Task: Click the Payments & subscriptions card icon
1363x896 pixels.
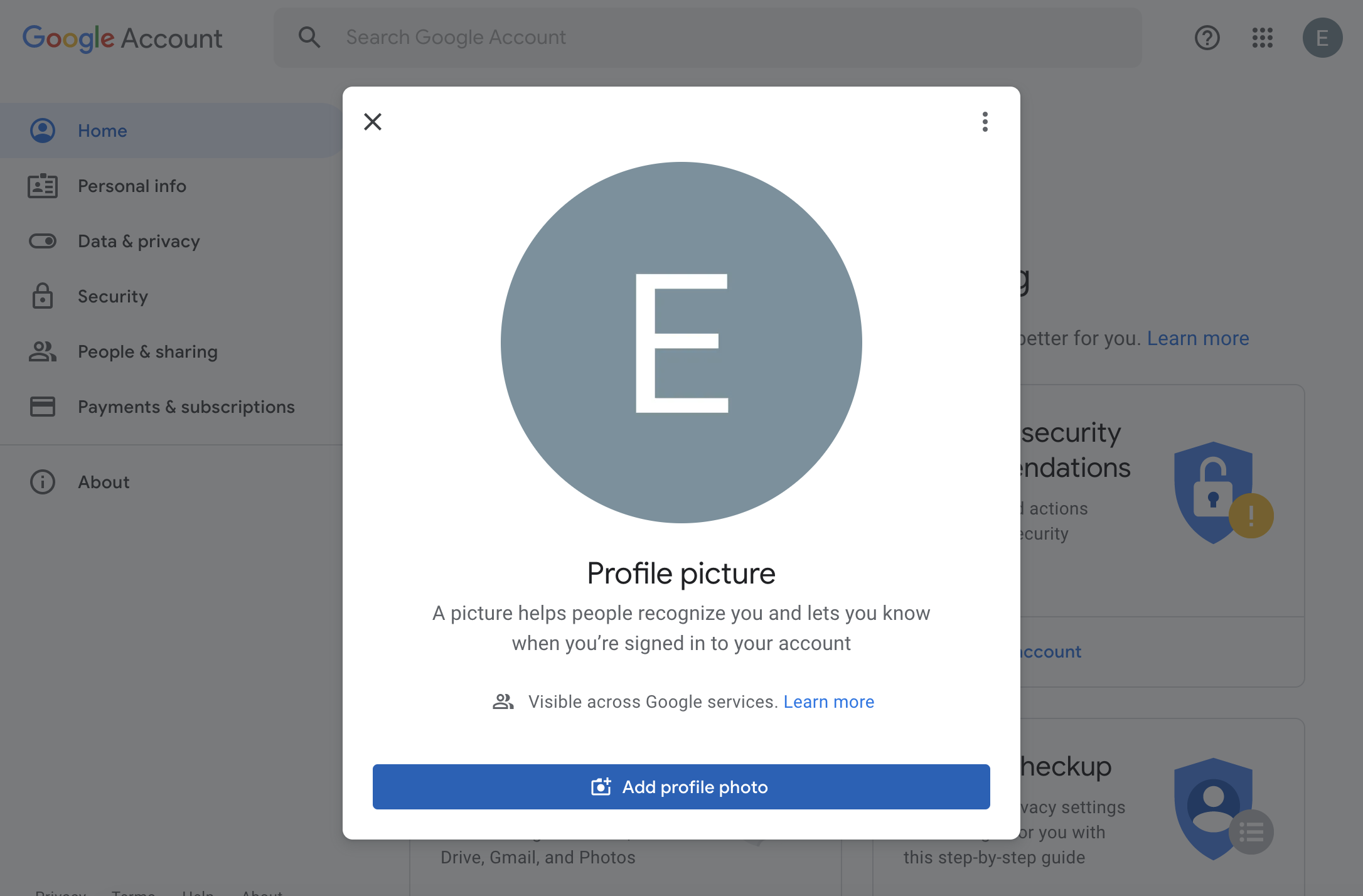Action: (x=42, y=407)
